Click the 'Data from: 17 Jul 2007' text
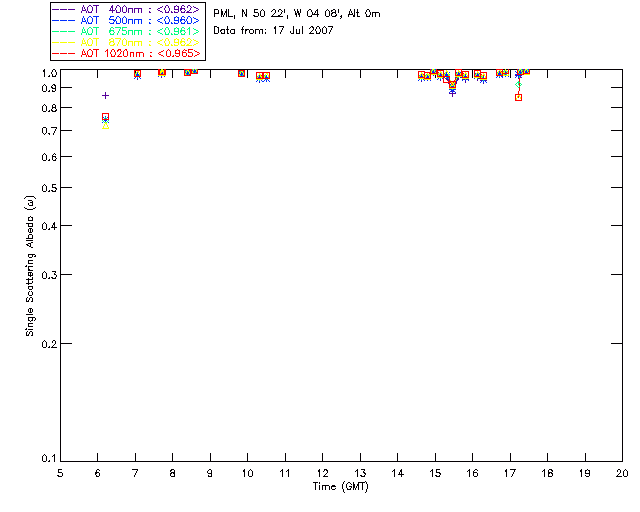Image resolution: width=640 pixels, height=512 pixels. tap(273, 30)
